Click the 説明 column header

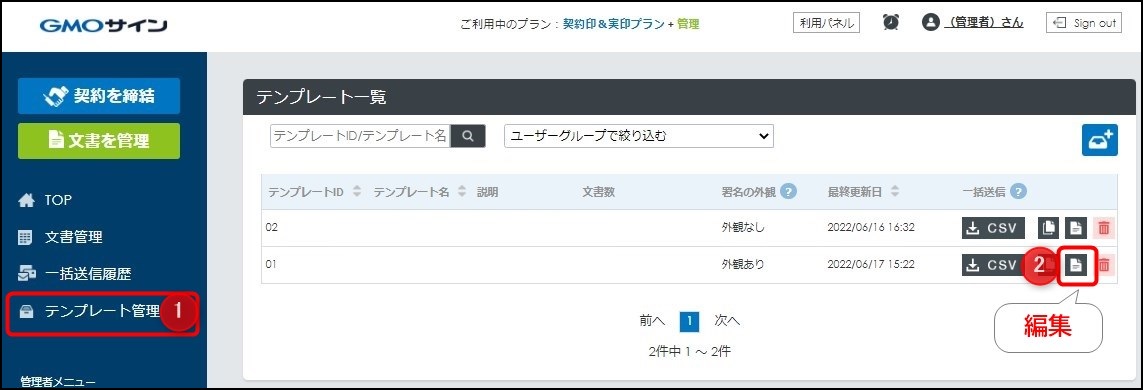488,192
